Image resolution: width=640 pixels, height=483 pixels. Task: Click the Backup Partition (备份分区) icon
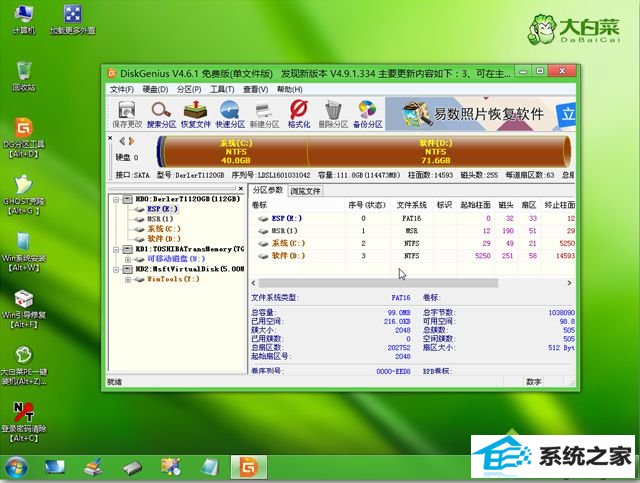tap(368, 114)
